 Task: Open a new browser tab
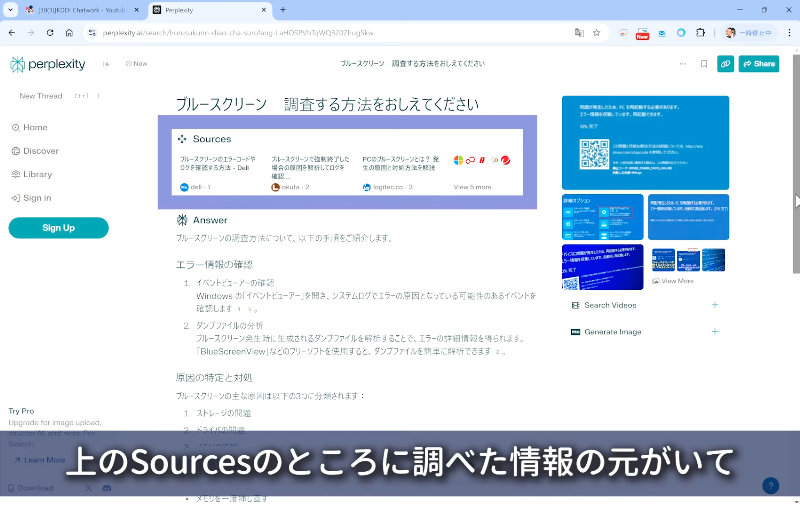[x=283, y=10]
